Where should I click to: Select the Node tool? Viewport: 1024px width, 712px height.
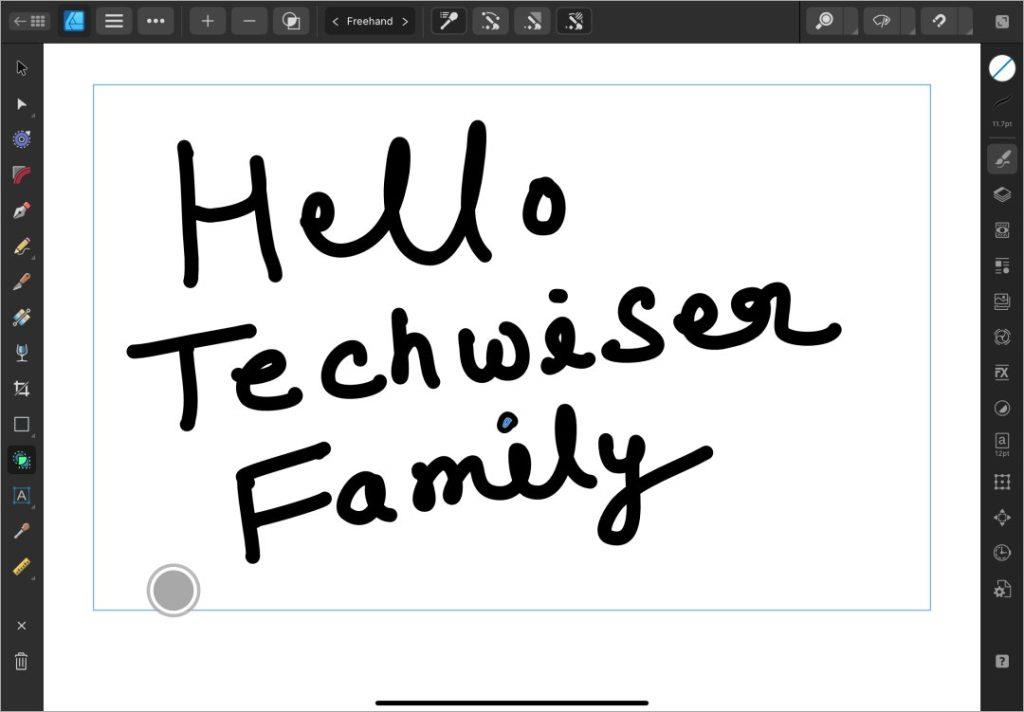22,104
